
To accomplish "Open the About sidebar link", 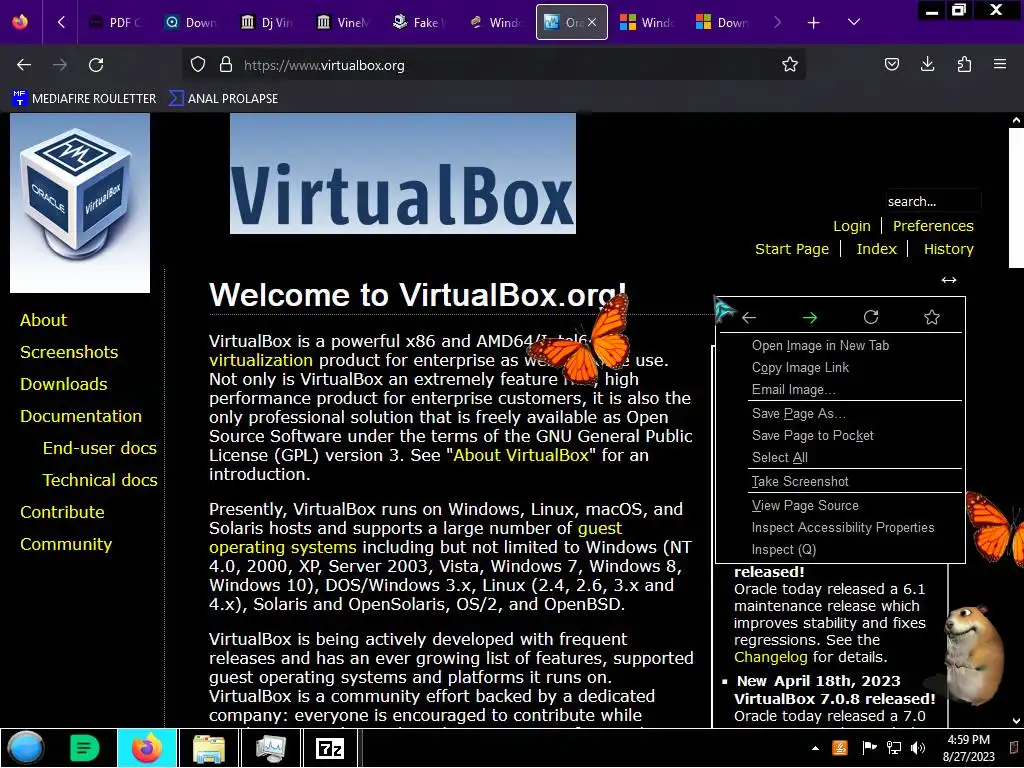I will (x=43, y=320).
